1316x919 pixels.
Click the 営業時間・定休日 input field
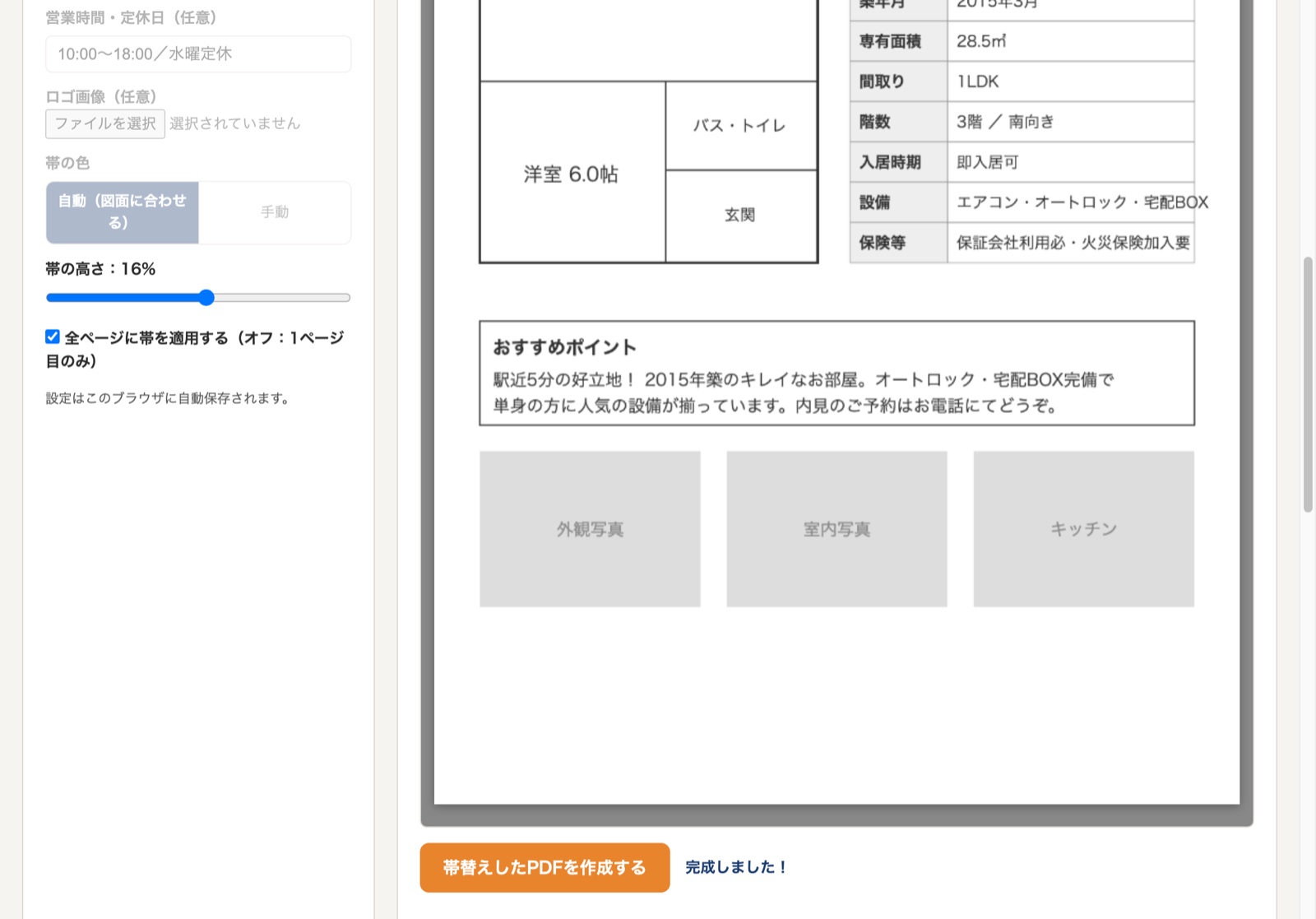[198, 54]
